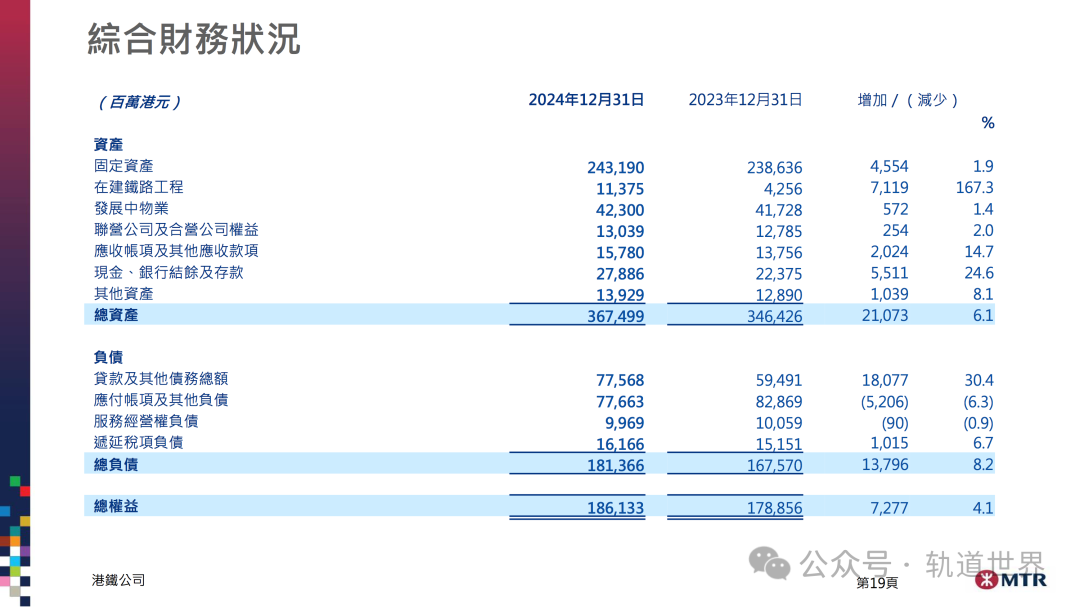Click the value 27,886
Screen dimensions: 1080x608
tap(620, 274)
